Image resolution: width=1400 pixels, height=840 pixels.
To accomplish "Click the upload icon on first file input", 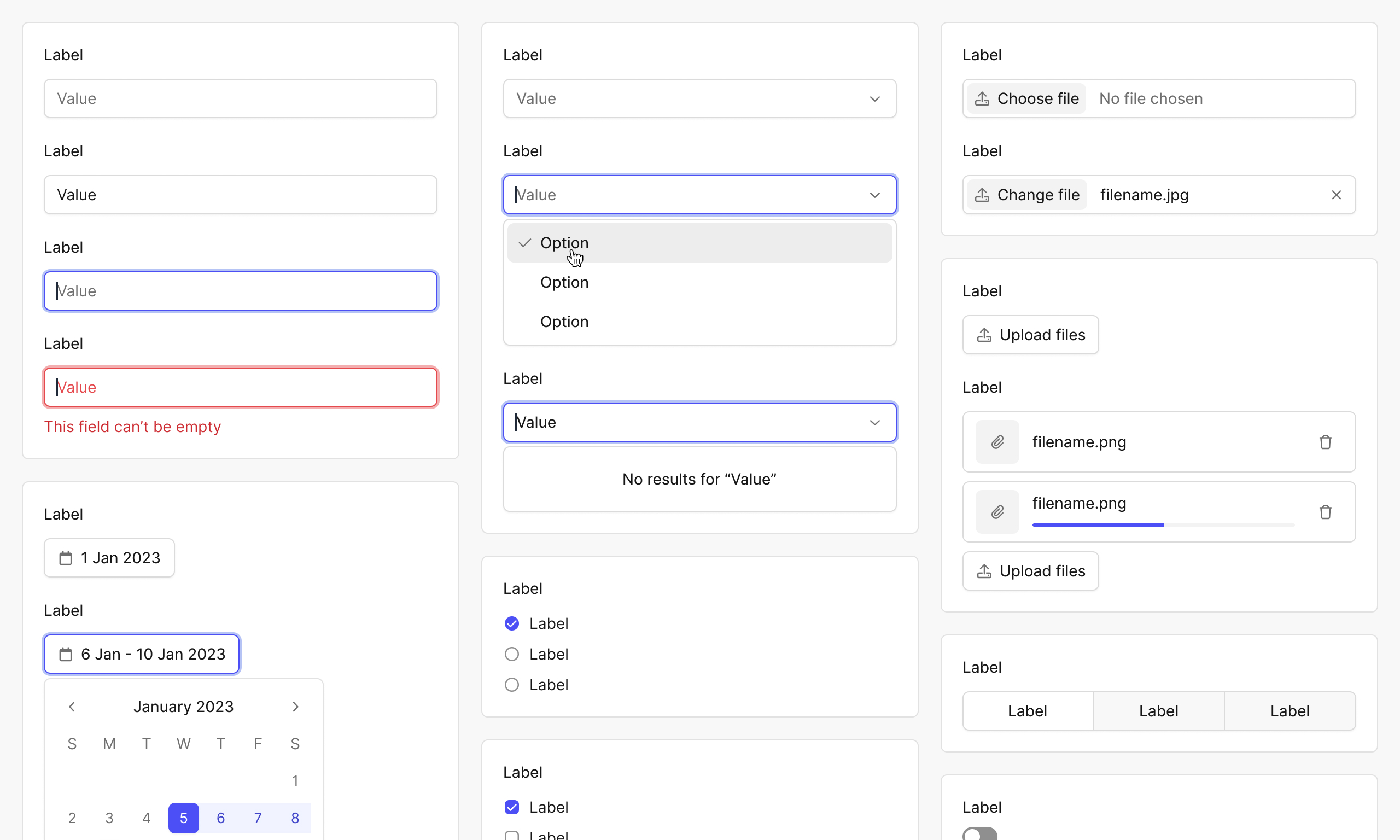I will 983,98.
